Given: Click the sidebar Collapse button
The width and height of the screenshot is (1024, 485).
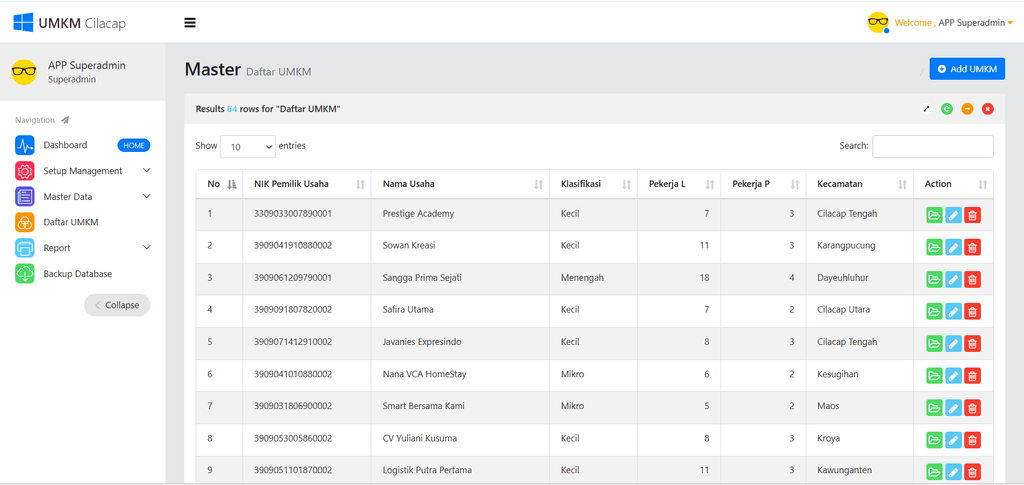Looking at the screenshot, I should click(x=117, y=305).
